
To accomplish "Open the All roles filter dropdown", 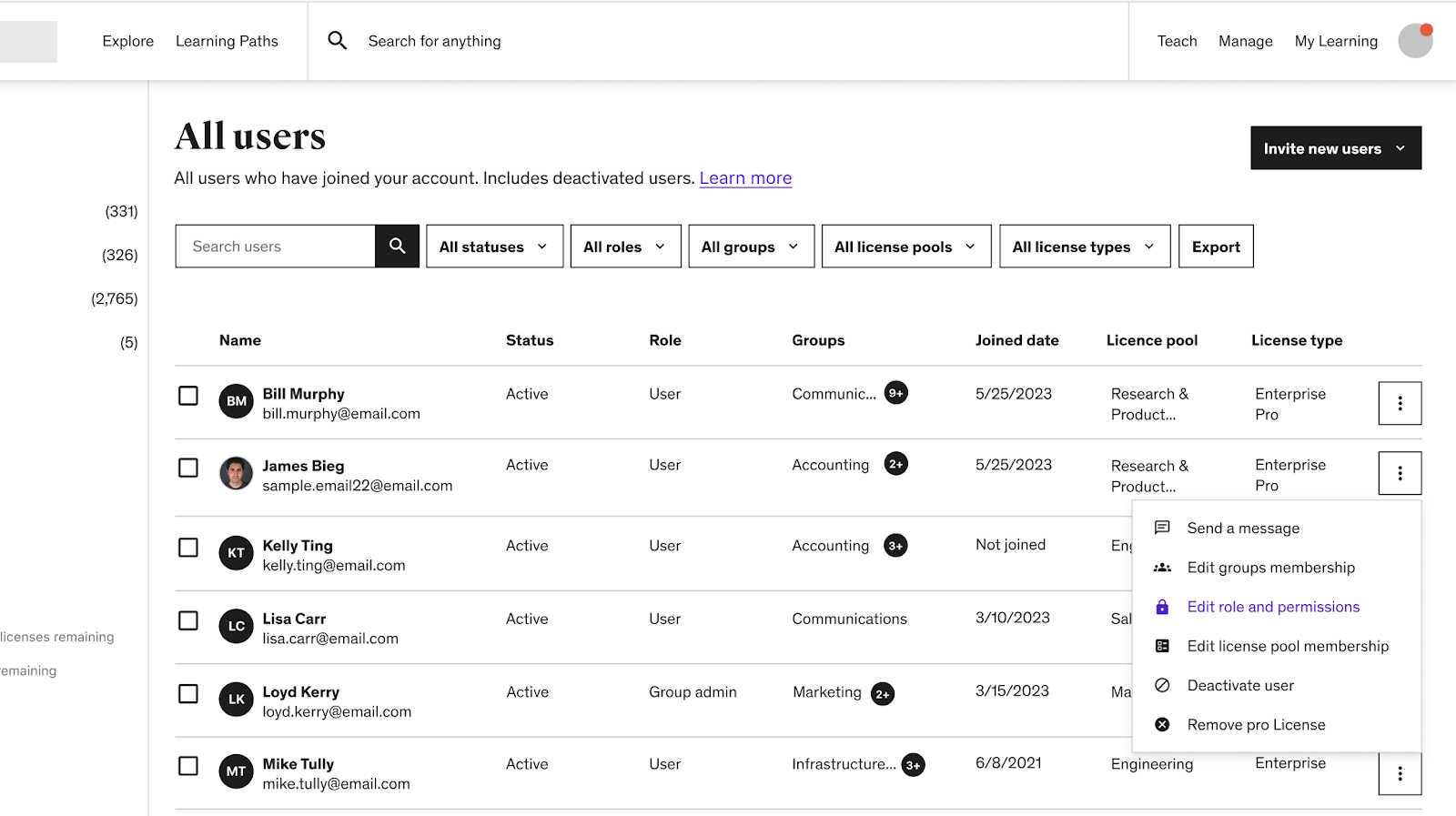I will tap(625, 247).
